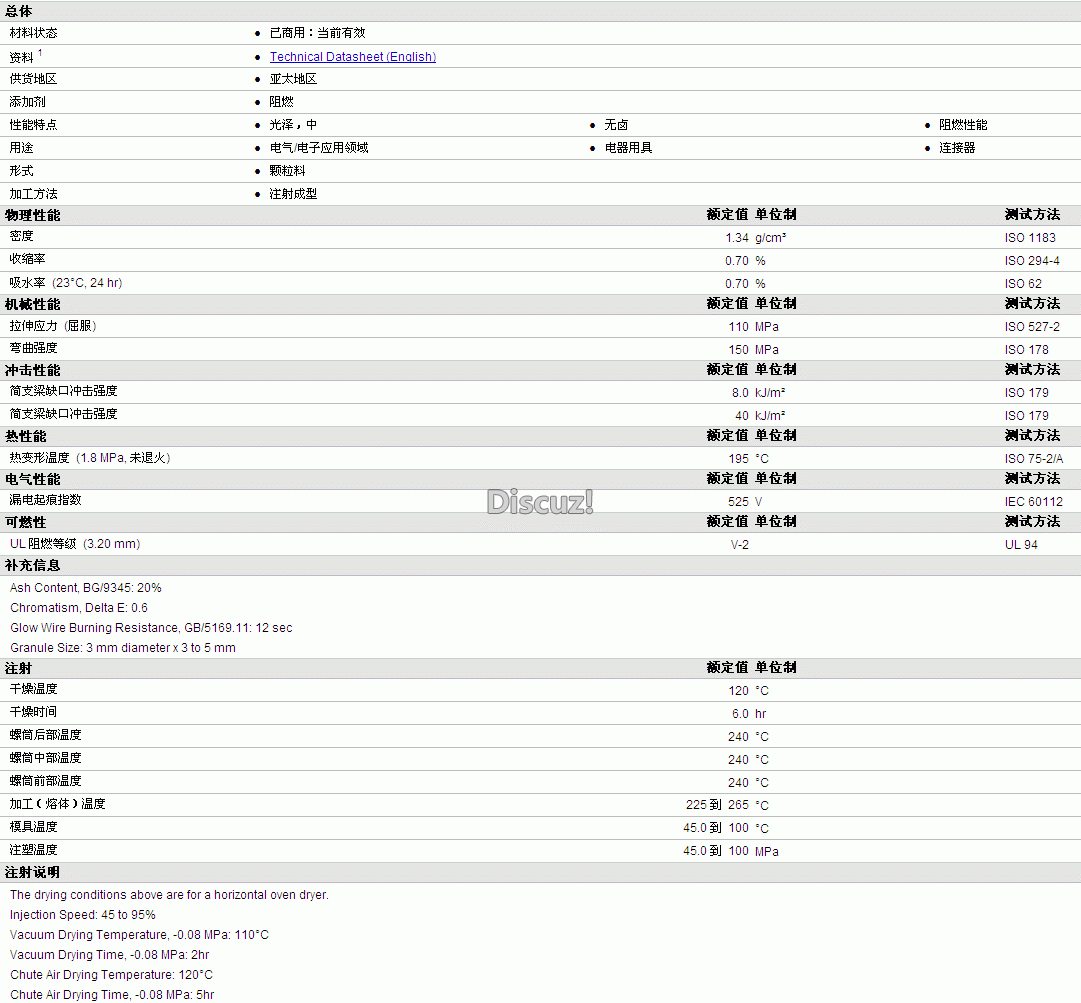Select the 总体 section header
The image size is (1081, 1003).
tap(19, 11)
